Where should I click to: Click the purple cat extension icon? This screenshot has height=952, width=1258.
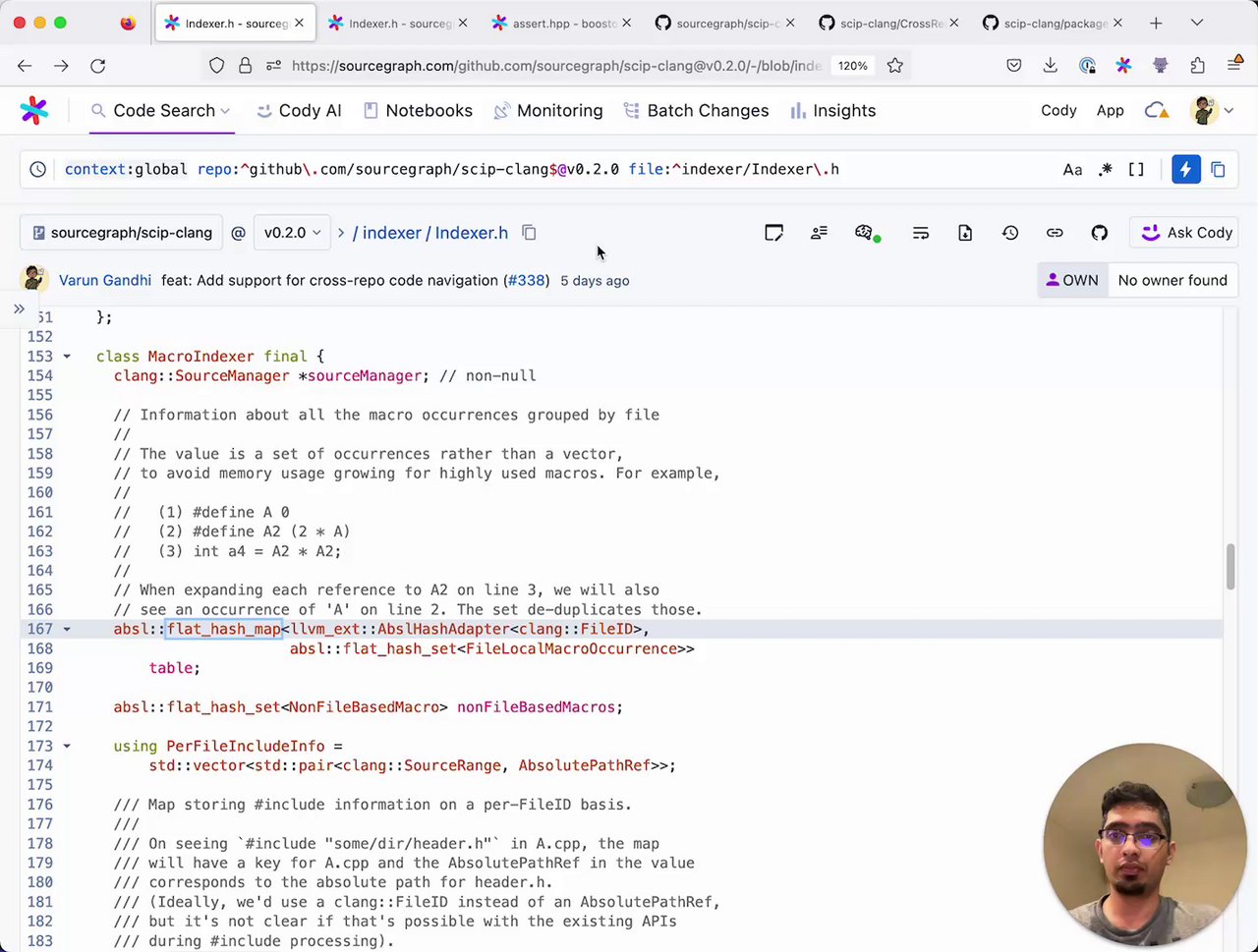tap(1161, 66)
